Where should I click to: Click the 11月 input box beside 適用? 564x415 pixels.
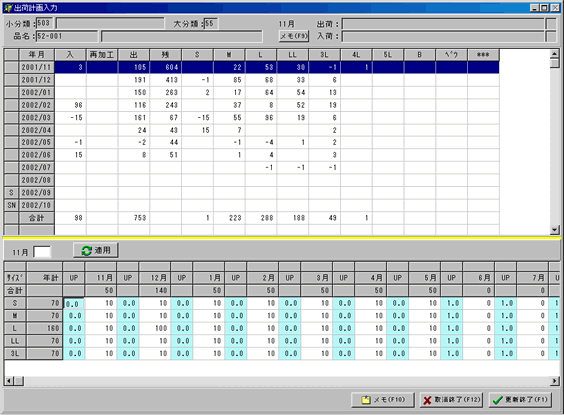click(42, 252)
